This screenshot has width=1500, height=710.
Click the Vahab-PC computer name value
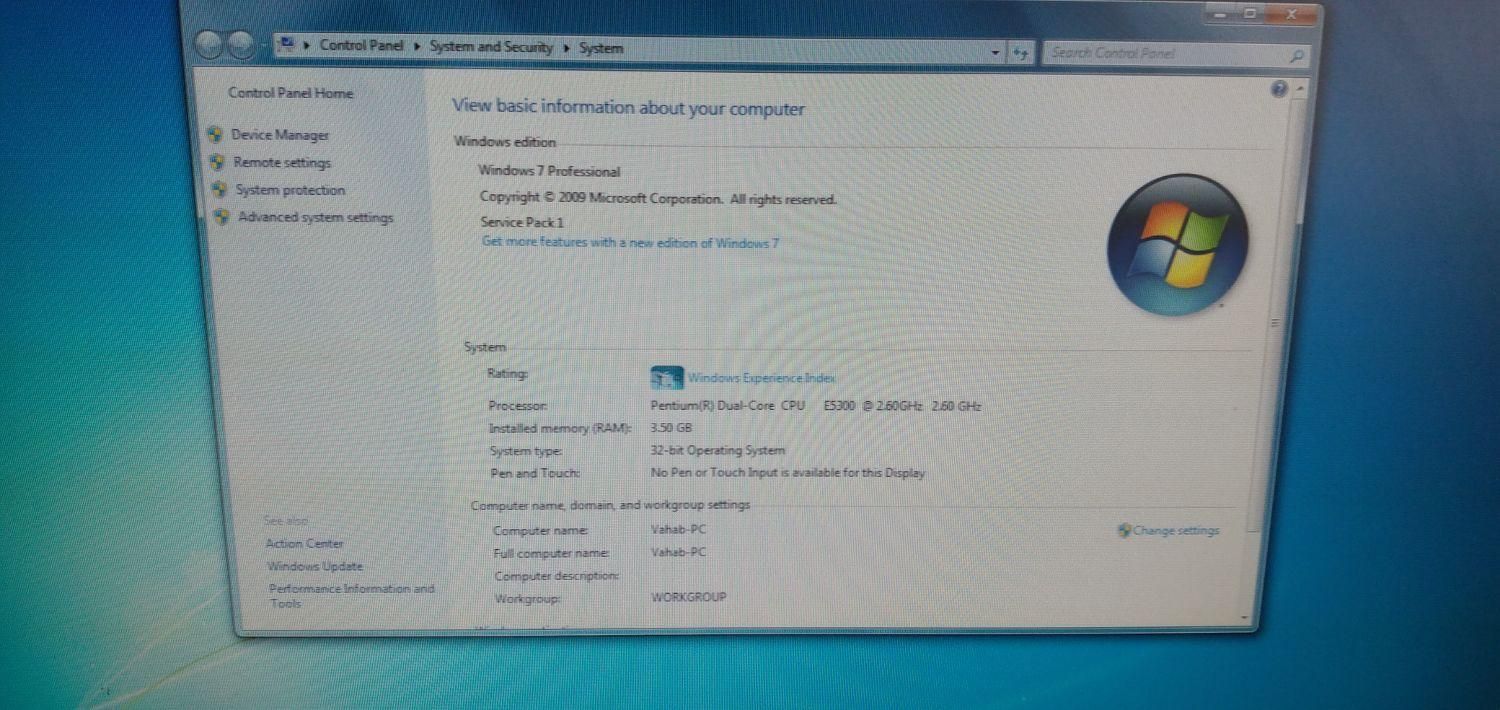(678, 530)
